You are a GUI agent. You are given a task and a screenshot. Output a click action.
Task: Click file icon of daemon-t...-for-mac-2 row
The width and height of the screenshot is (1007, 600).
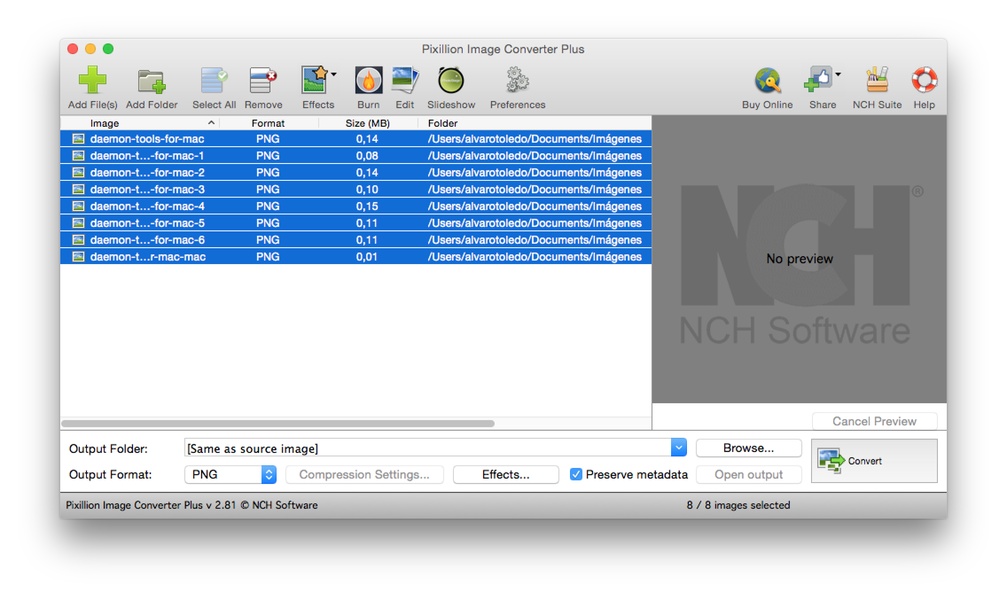pyautogui.click(x=78, y=172)
